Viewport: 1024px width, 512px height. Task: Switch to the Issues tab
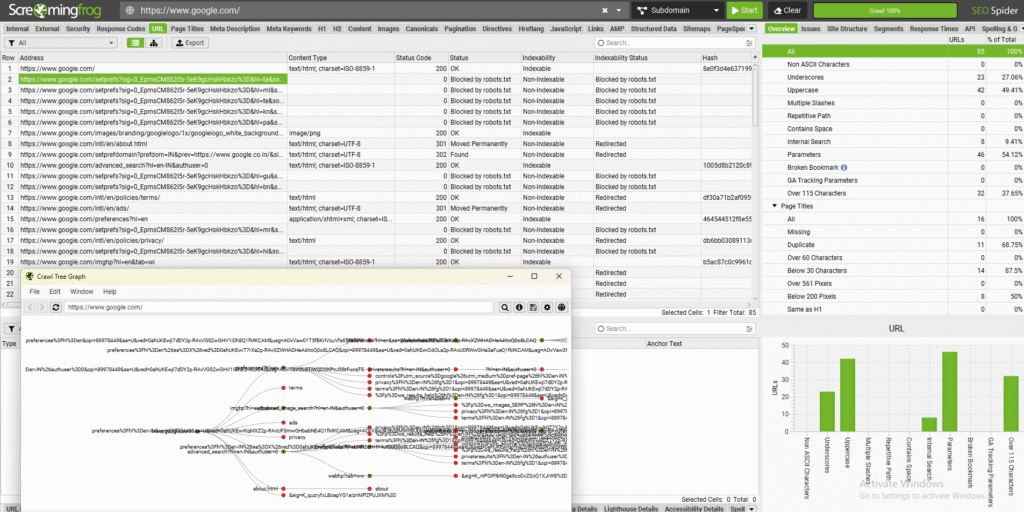810,29
